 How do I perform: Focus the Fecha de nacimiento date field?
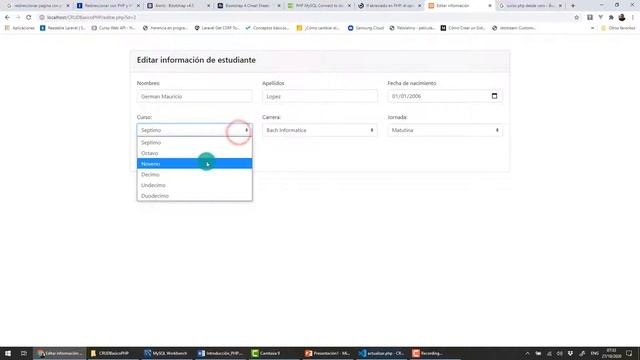point(445,96)
